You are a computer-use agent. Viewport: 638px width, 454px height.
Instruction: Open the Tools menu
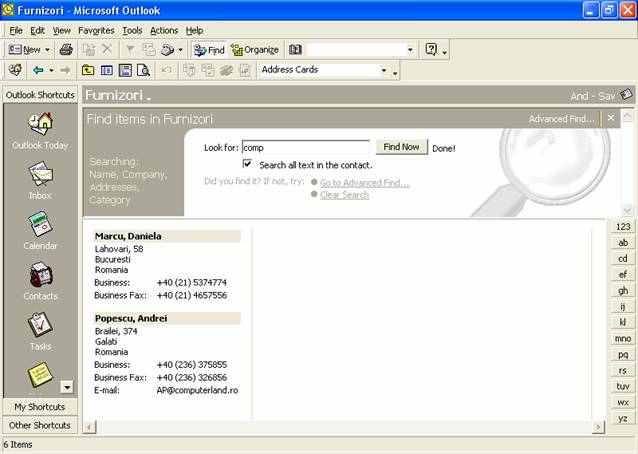click(132, 31)
